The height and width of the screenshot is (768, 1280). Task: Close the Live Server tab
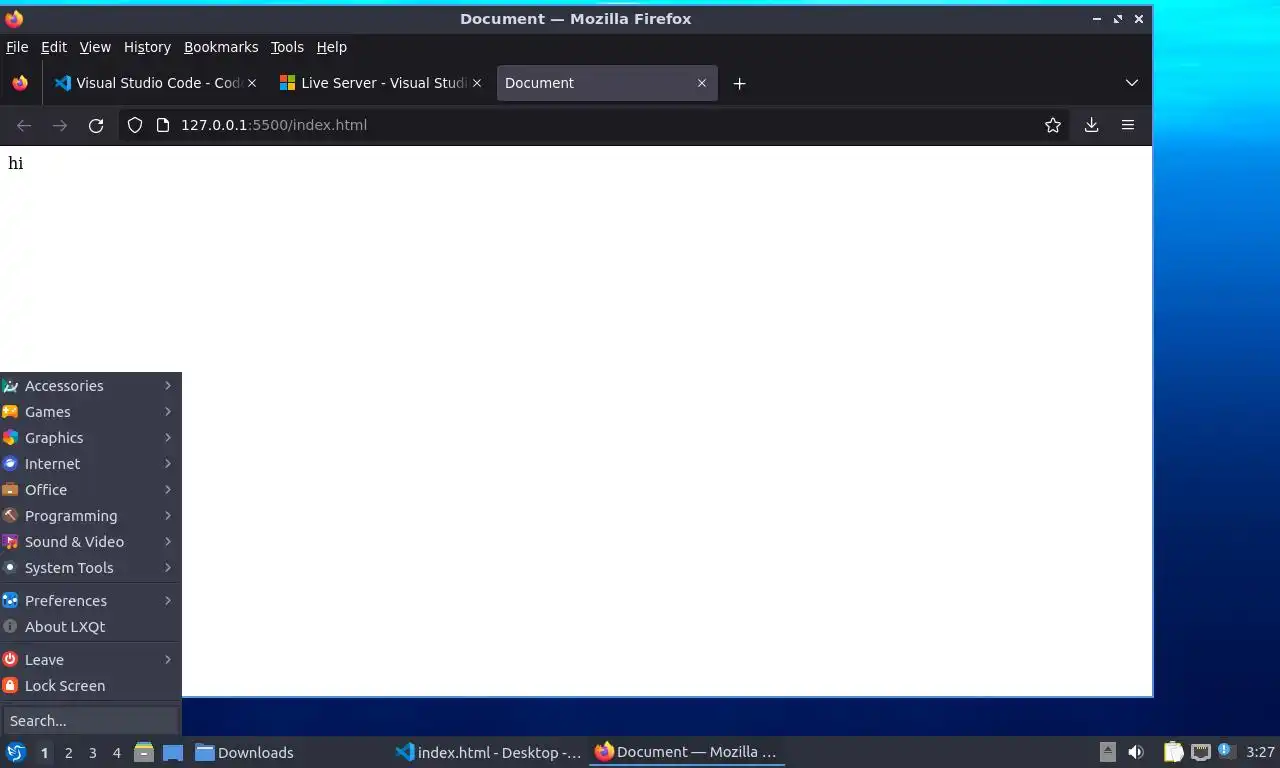point(476,83)
